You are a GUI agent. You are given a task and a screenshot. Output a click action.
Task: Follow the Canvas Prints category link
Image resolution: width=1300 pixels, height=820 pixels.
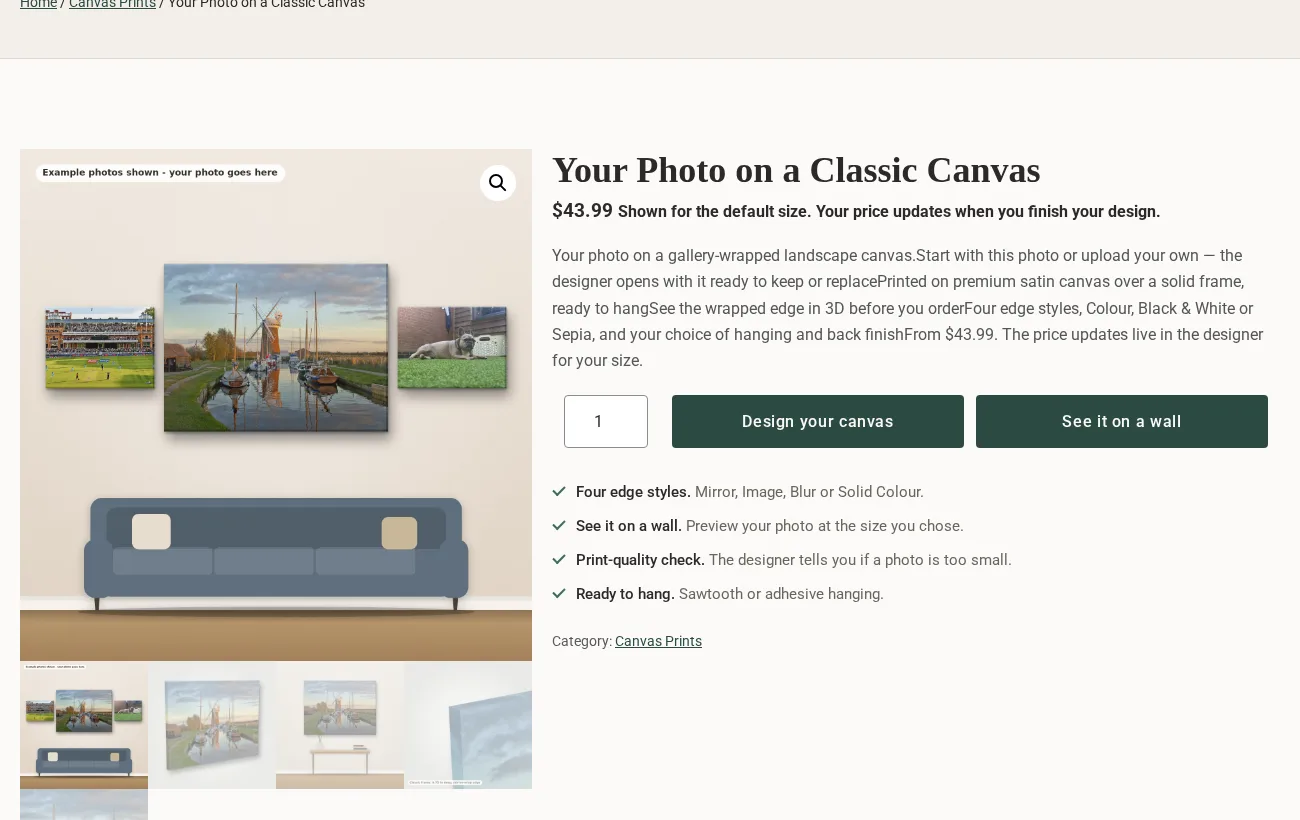tap(658, 641)
